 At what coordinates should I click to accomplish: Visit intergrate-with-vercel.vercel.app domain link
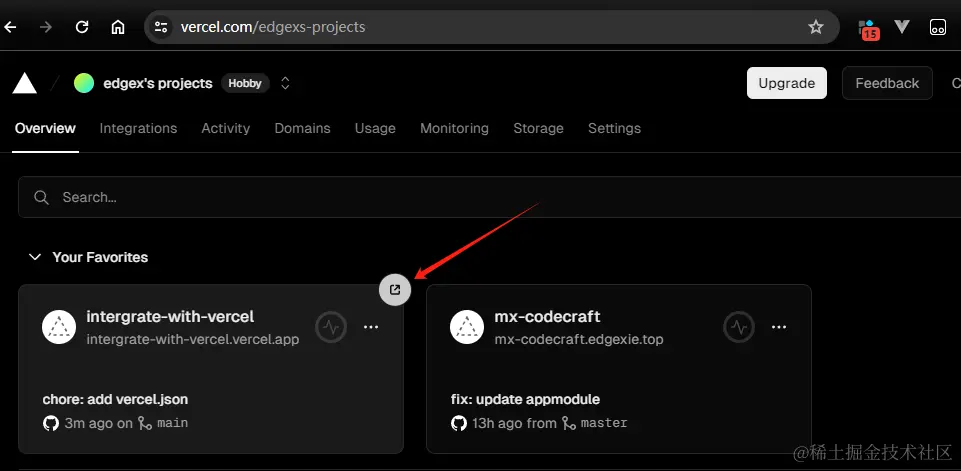pos(192,339)
